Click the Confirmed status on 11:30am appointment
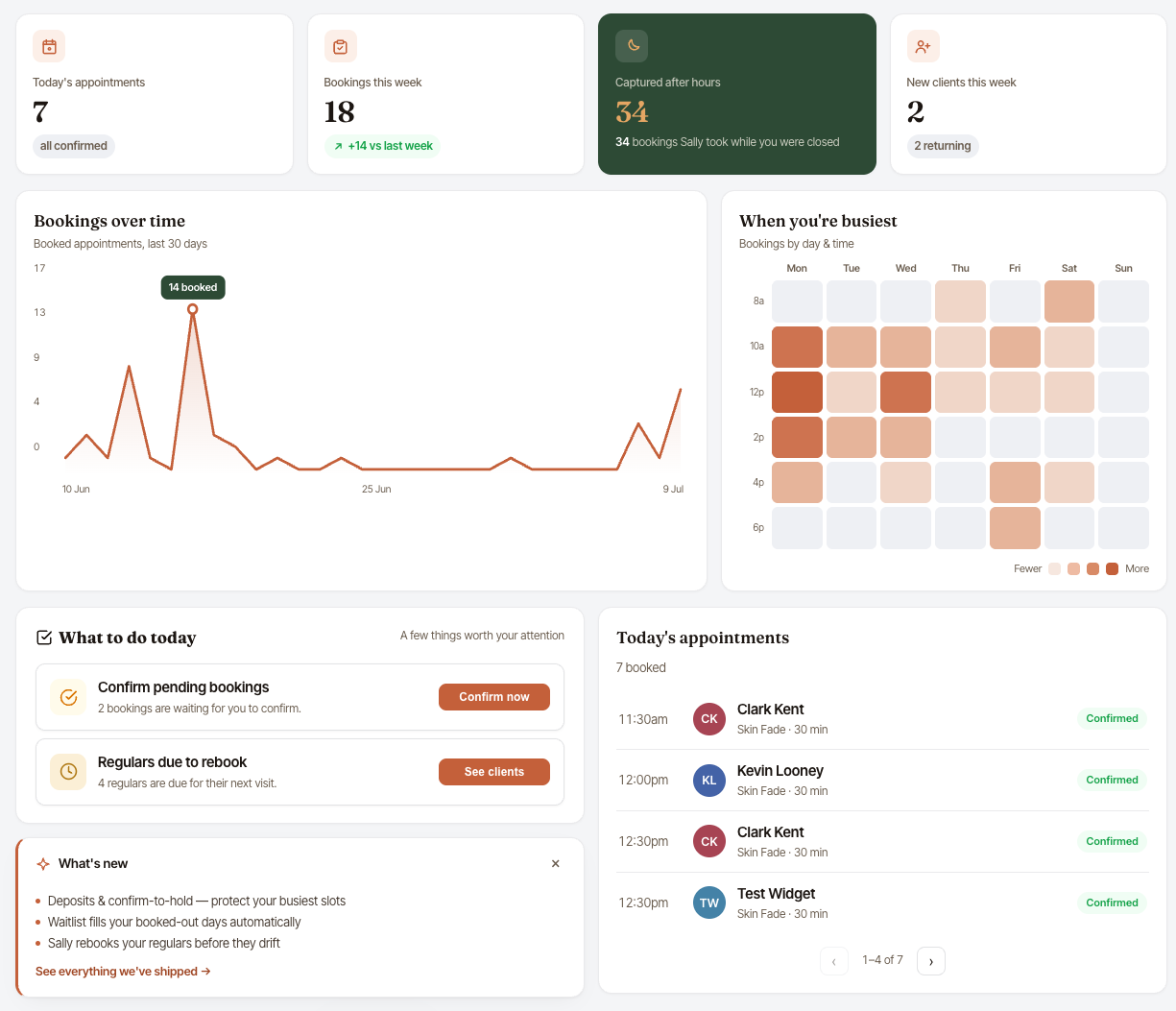This screenshot has height=1011, width=1176. (1112, 718)
